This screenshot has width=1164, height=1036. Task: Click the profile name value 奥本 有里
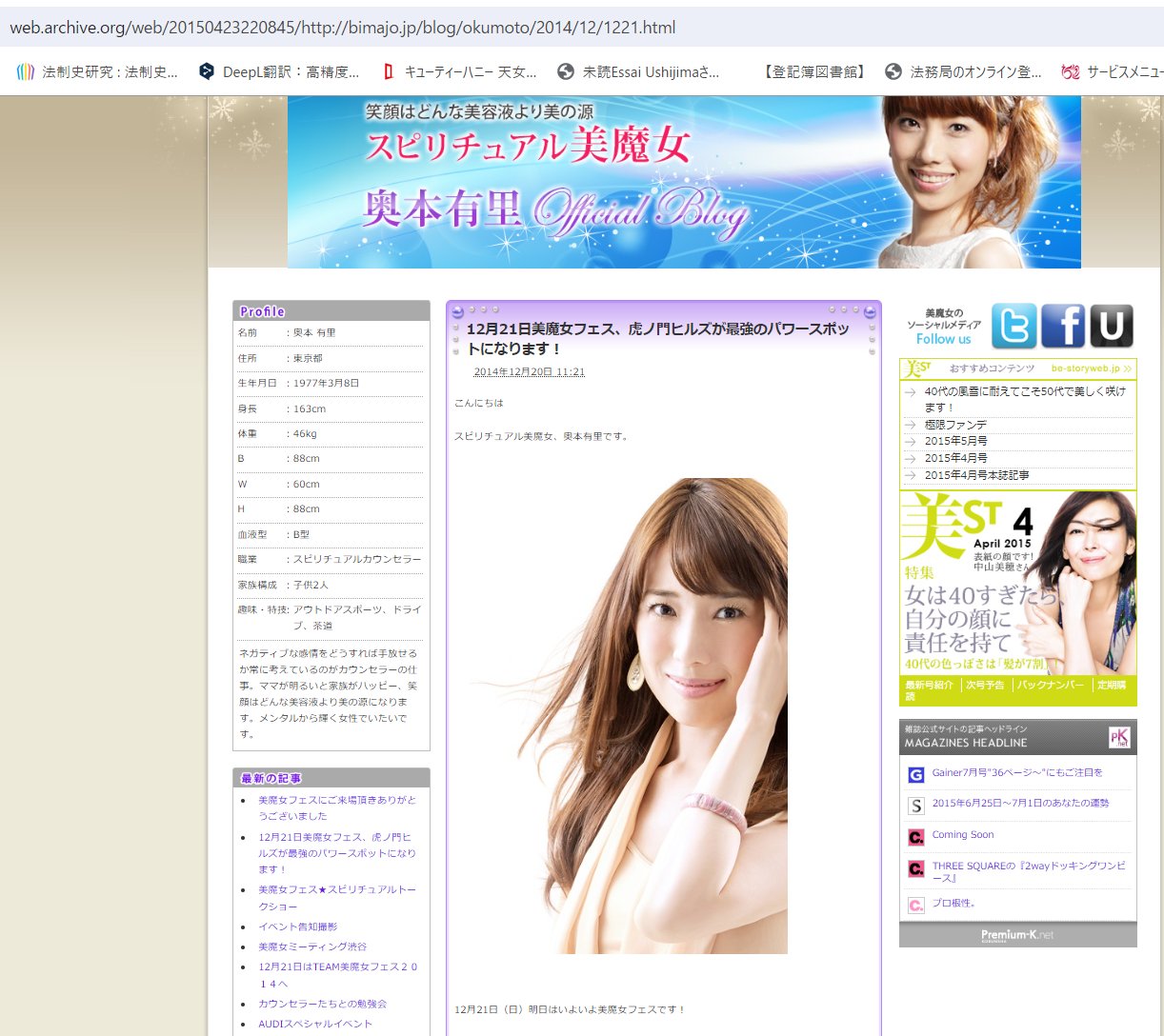pyautogui.click(x=314, y=332)
